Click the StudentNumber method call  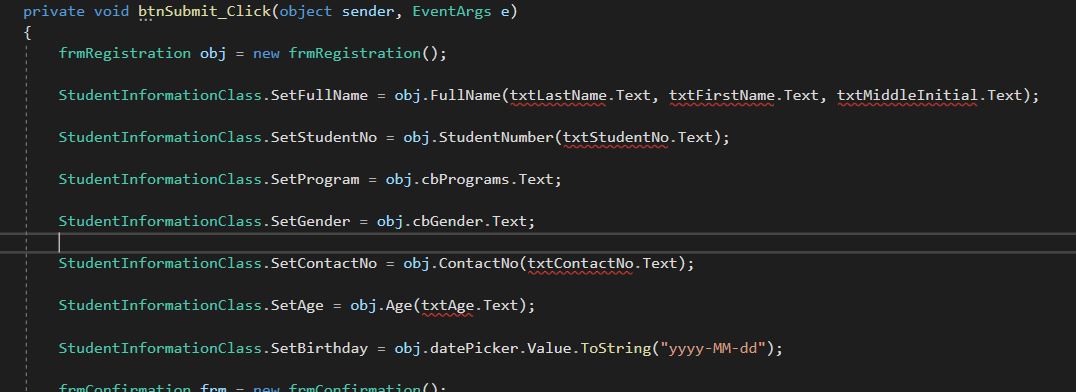pos(496,137)
